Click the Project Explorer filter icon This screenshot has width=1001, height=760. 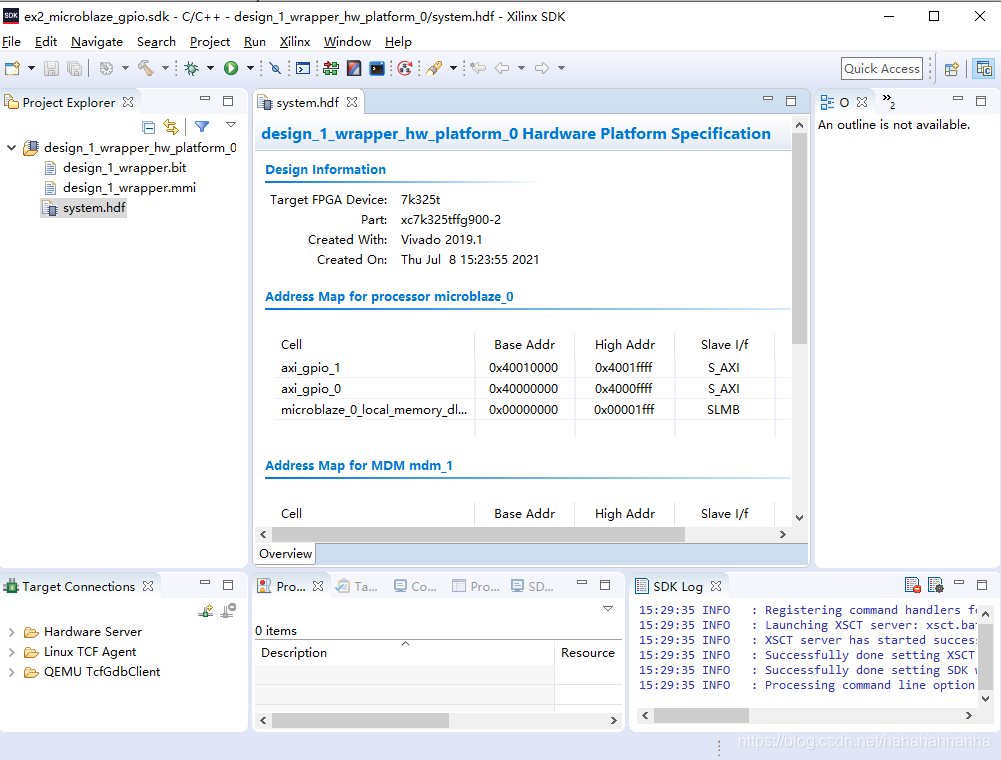[202, 127]
